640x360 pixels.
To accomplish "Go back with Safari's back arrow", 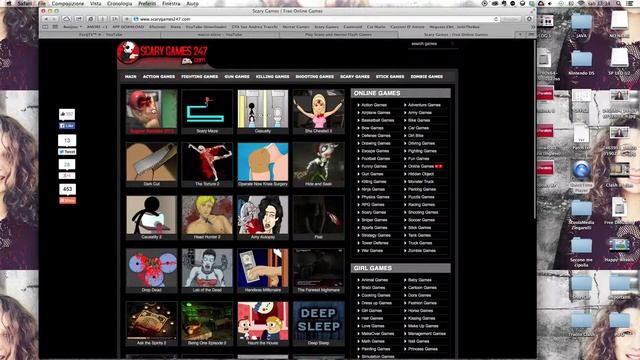I will point(46,19).
